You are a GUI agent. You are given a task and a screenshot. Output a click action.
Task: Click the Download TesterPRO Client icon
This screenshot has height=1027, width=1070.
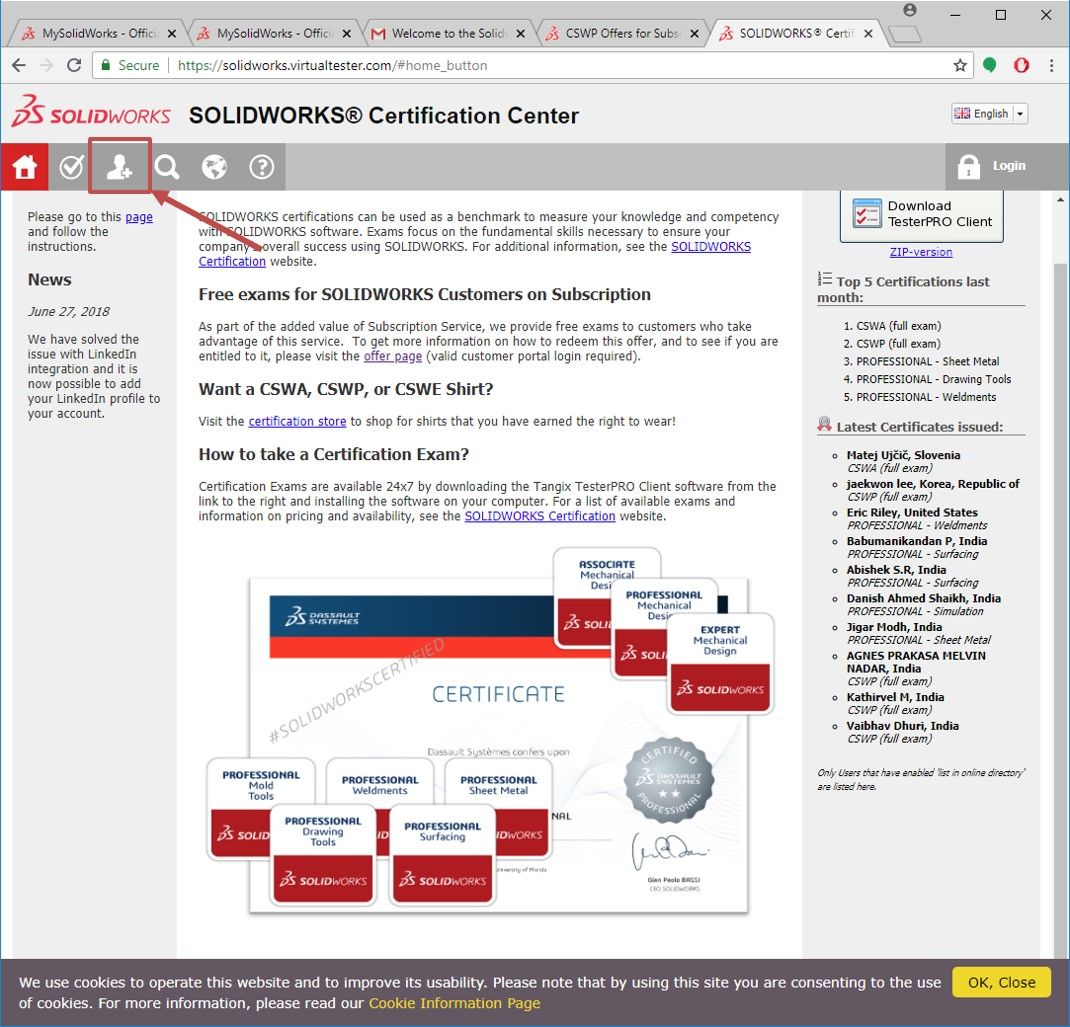(868, 213)
